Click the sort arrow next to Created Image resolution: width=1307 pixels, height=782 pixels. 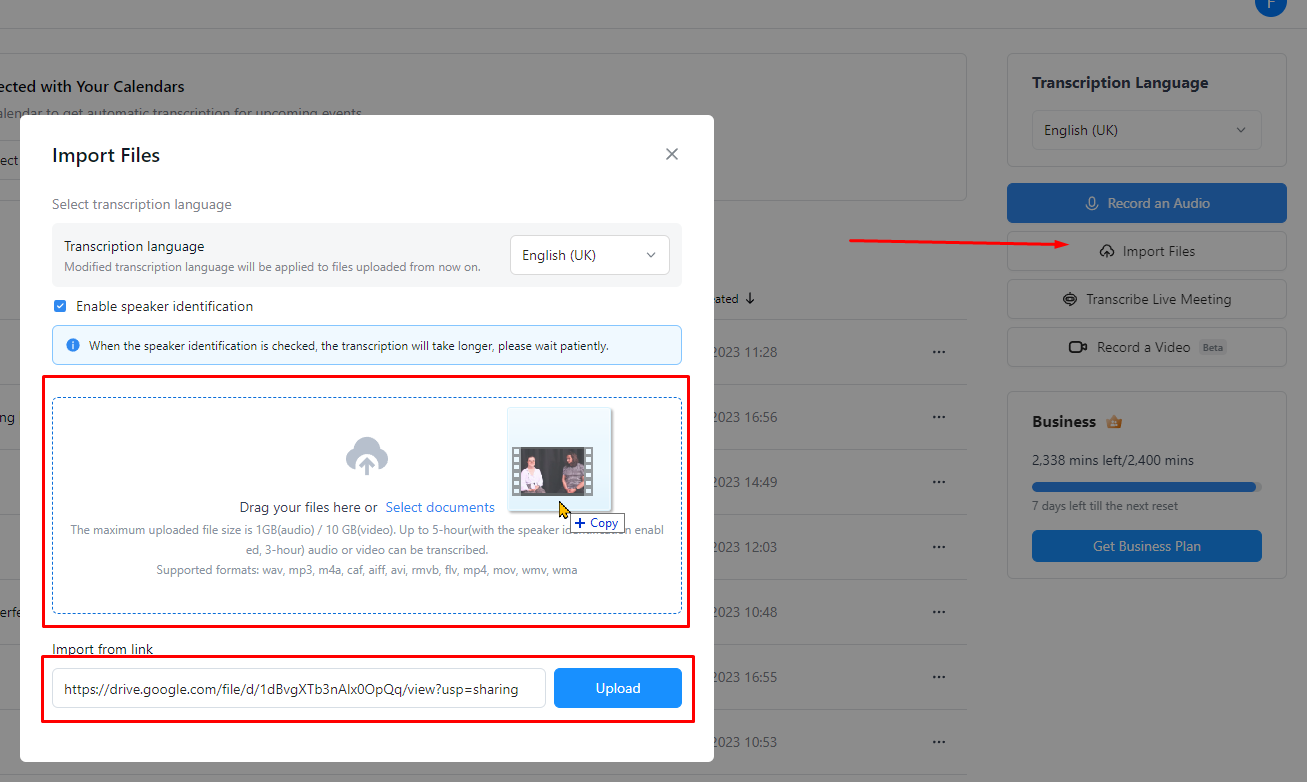pos(750,299)
